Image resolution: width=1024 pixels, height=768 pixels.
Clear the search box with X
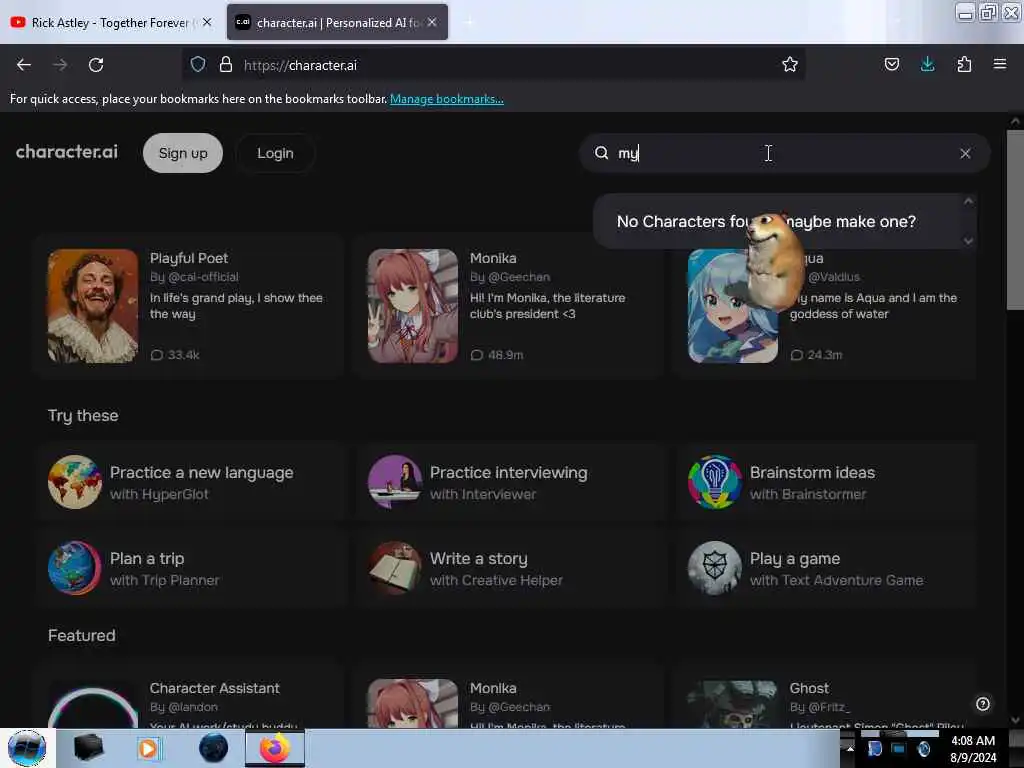tap(965, 153)
